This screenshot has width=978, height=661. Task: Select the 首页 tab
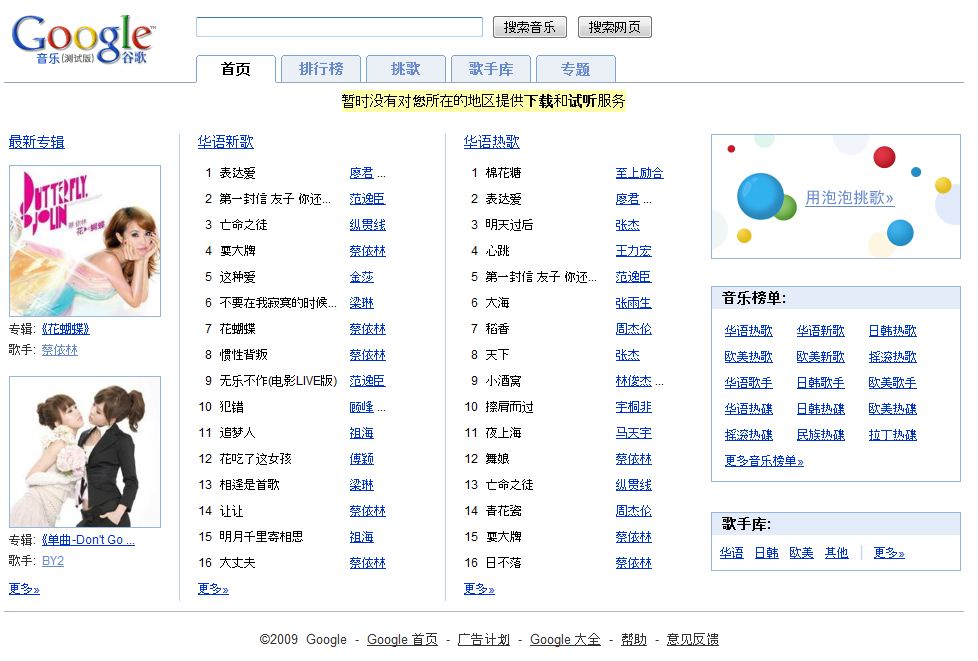(x=236, y=69)
